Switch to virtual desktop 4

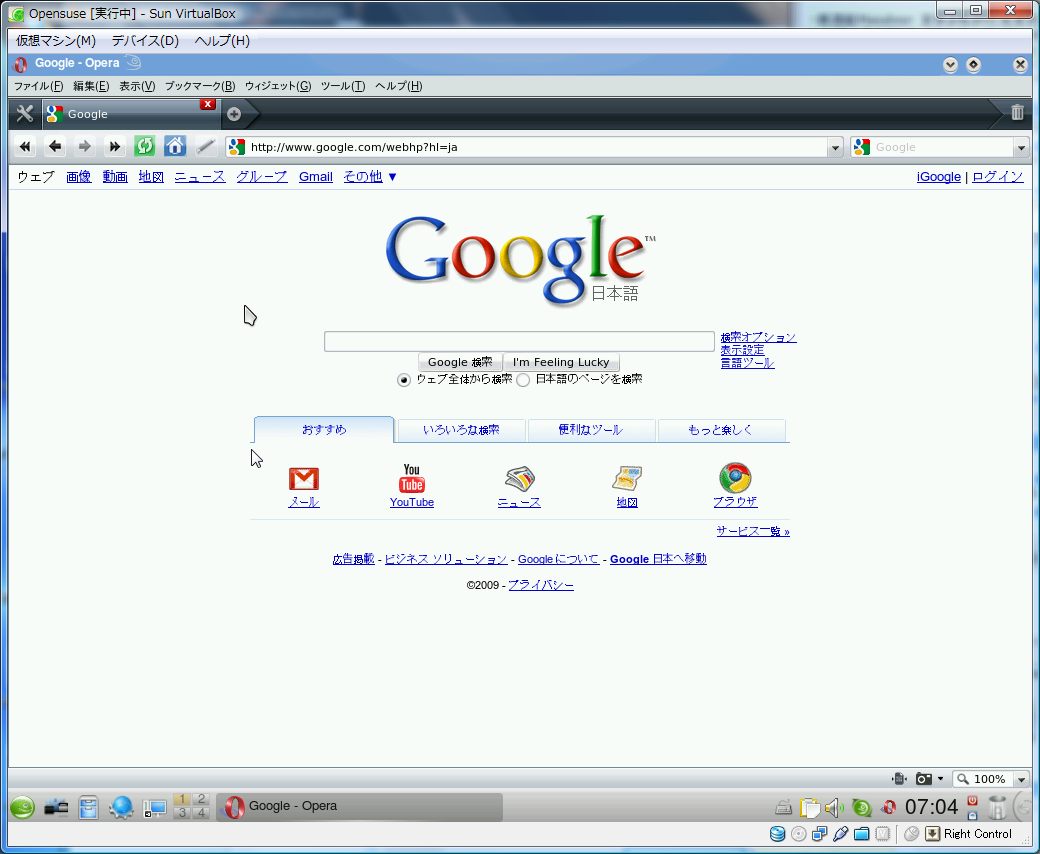(201, 813)
